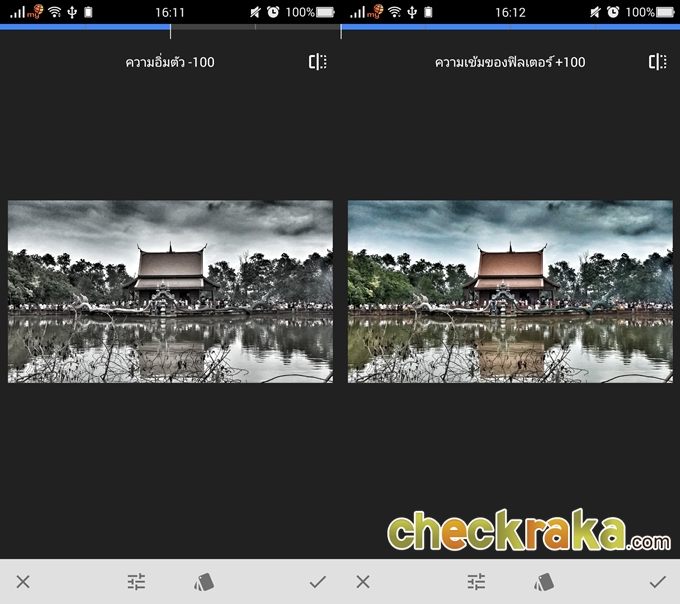The image size is (680, 604).
Task: Open adjustment sliders icon in the 16:12 screen
Action: tap(476, 581)
